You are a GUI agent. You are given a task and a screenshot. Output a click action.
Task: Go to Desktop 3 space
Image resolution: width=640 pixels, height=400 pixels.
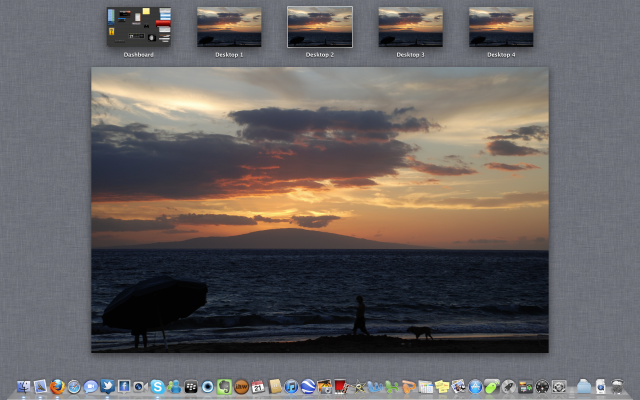click(410, 28)
